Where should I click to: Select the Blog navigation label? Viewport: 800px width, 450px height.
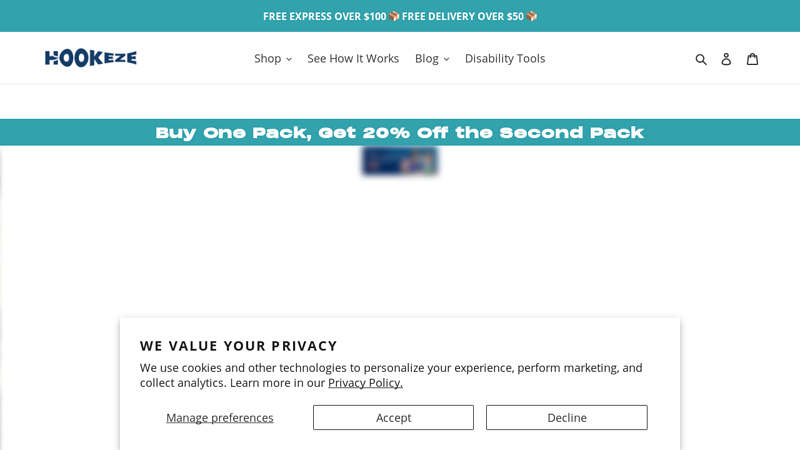pyautogui.click(x=427, y=59)
